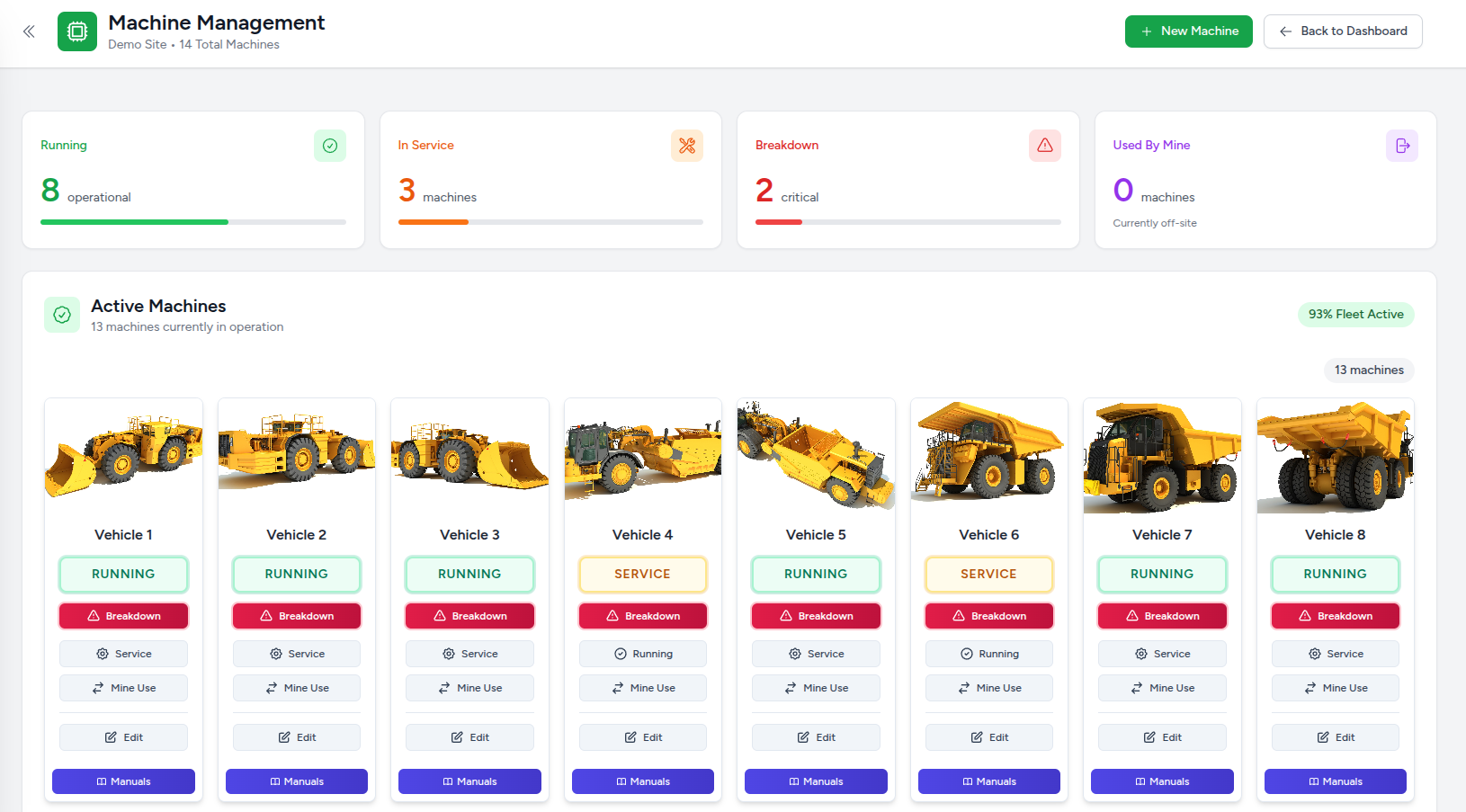Click Vehicle 6's dump truck thumbnail image
Image resolution: width=1466 pixels, height=812 pixels.
pos(988,454)
